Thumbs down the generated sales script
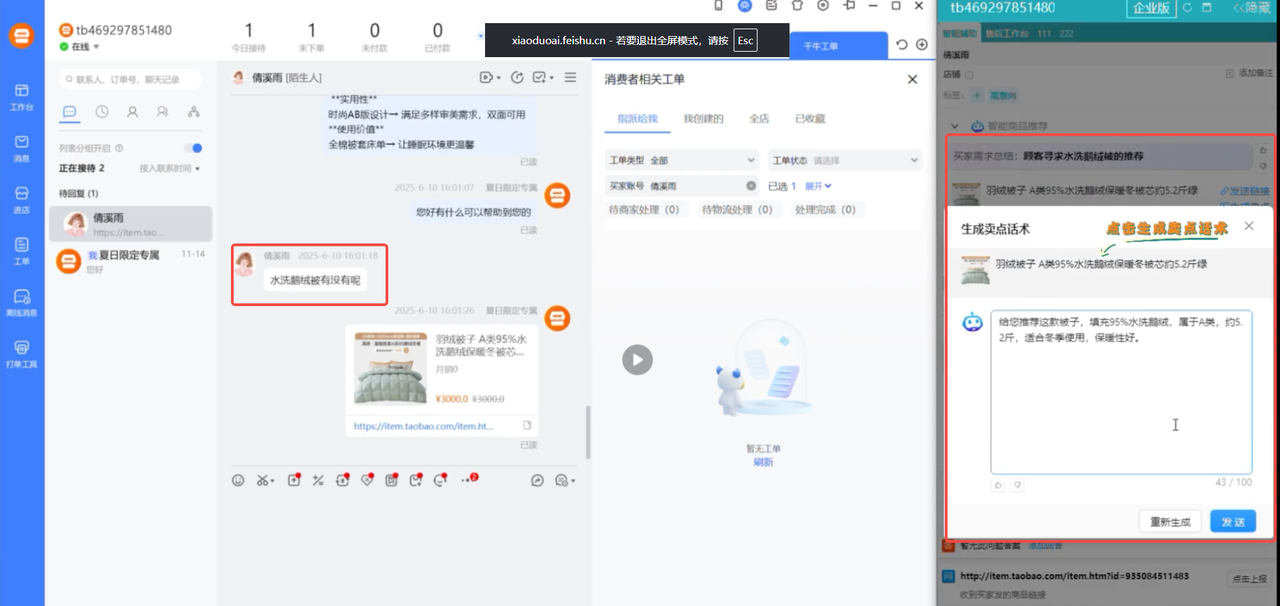The image size is (1280, 606). (1016, 484)
